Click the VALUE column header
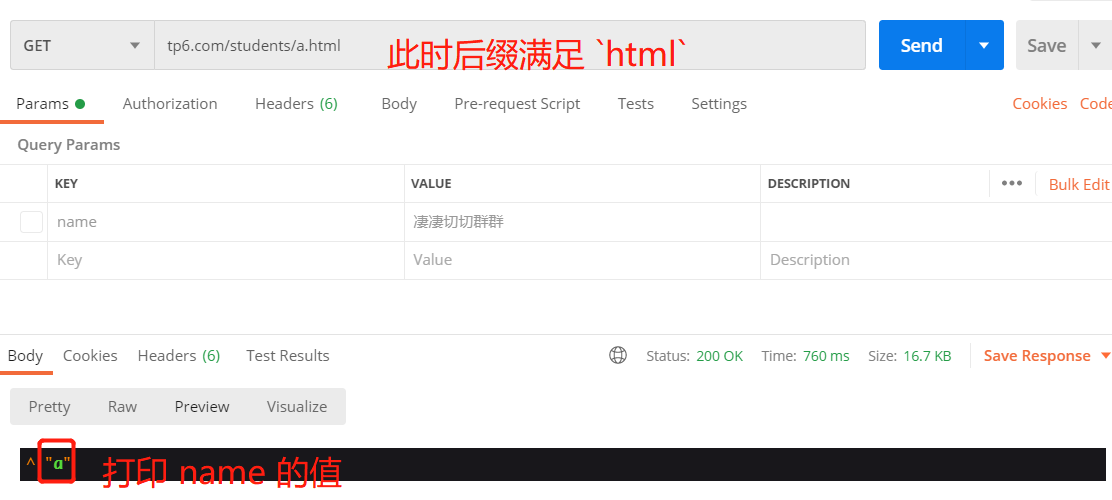The height and width of the screenshot is (500, 1112). (x=431, y=184)
